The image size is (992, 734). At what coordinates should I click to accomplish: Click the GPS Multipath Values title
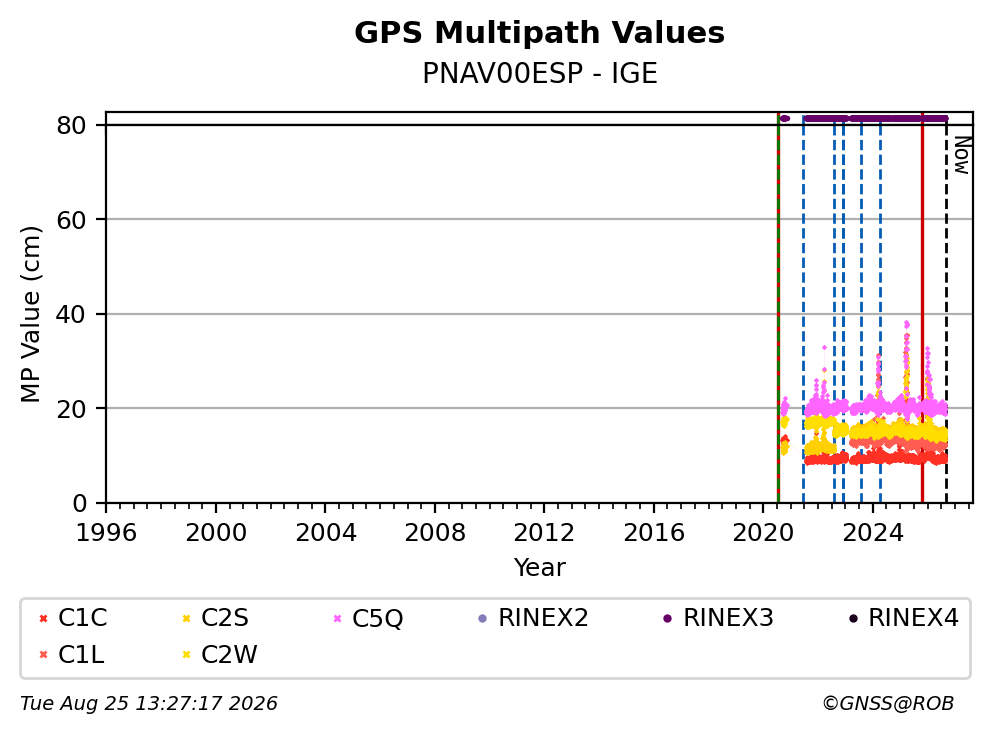[x=540, y=32]
